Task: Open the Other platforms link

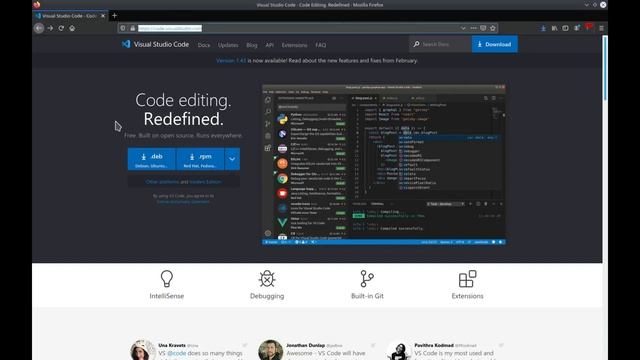Action: 162,182
